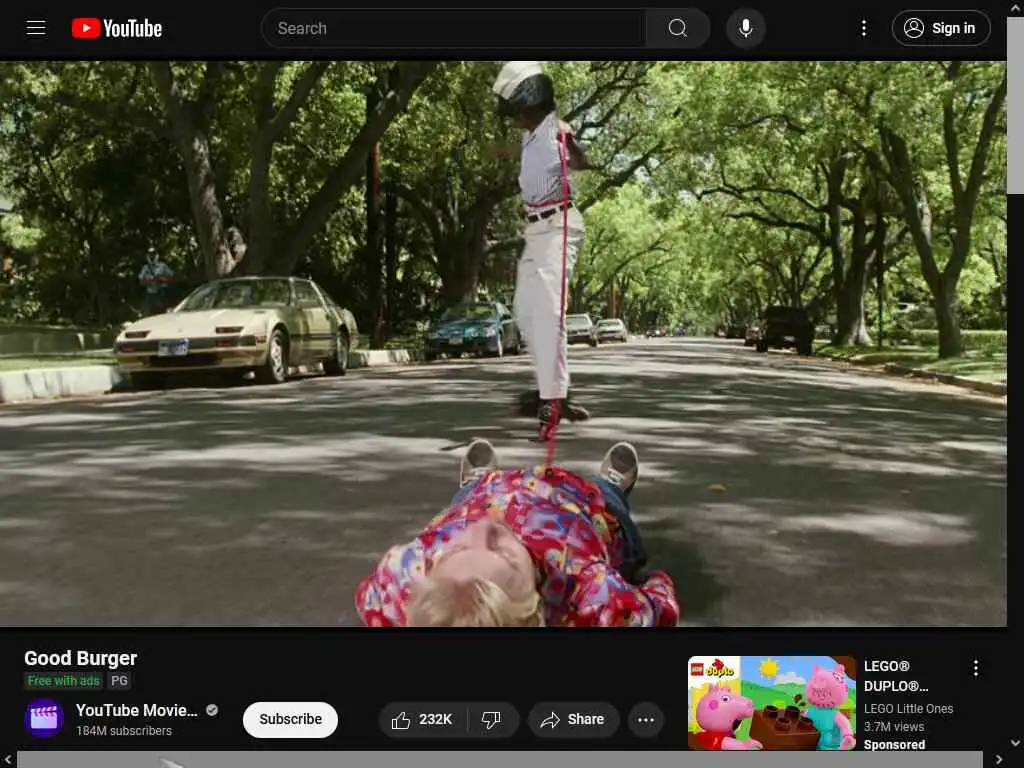Go to YouTube home via logo

click(117, 28)
